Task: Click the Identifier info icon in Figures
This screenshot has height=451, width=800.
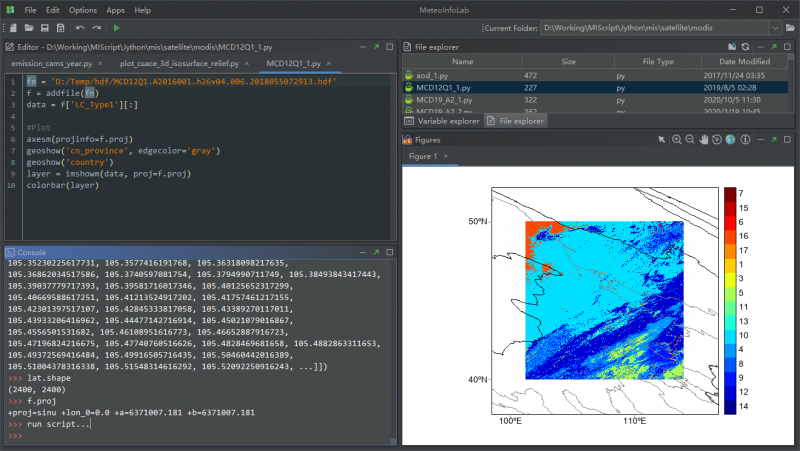Action: pyautogui.click(x=744, y=140)
